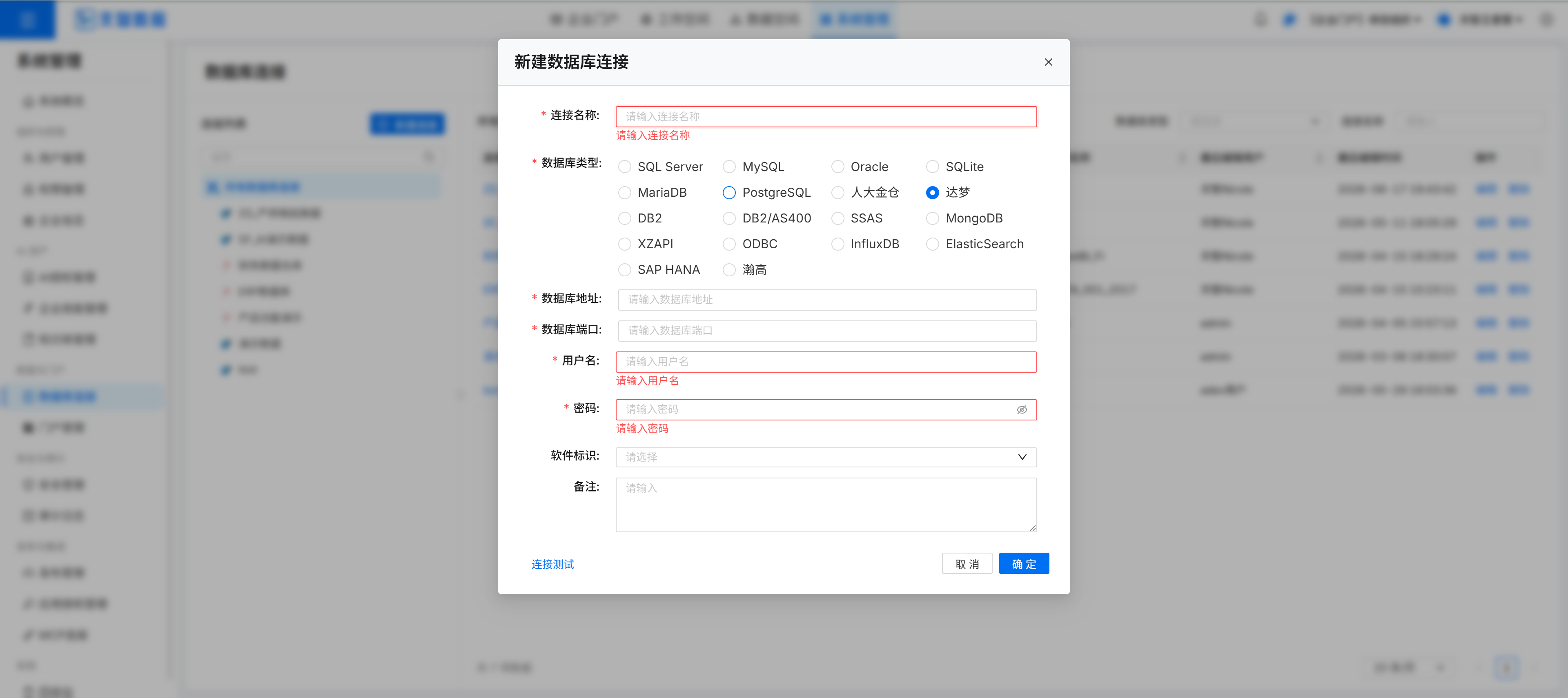Confirm with the 确定 button
Viewport: 1568px width, 698px height.
coord(1024,564)
